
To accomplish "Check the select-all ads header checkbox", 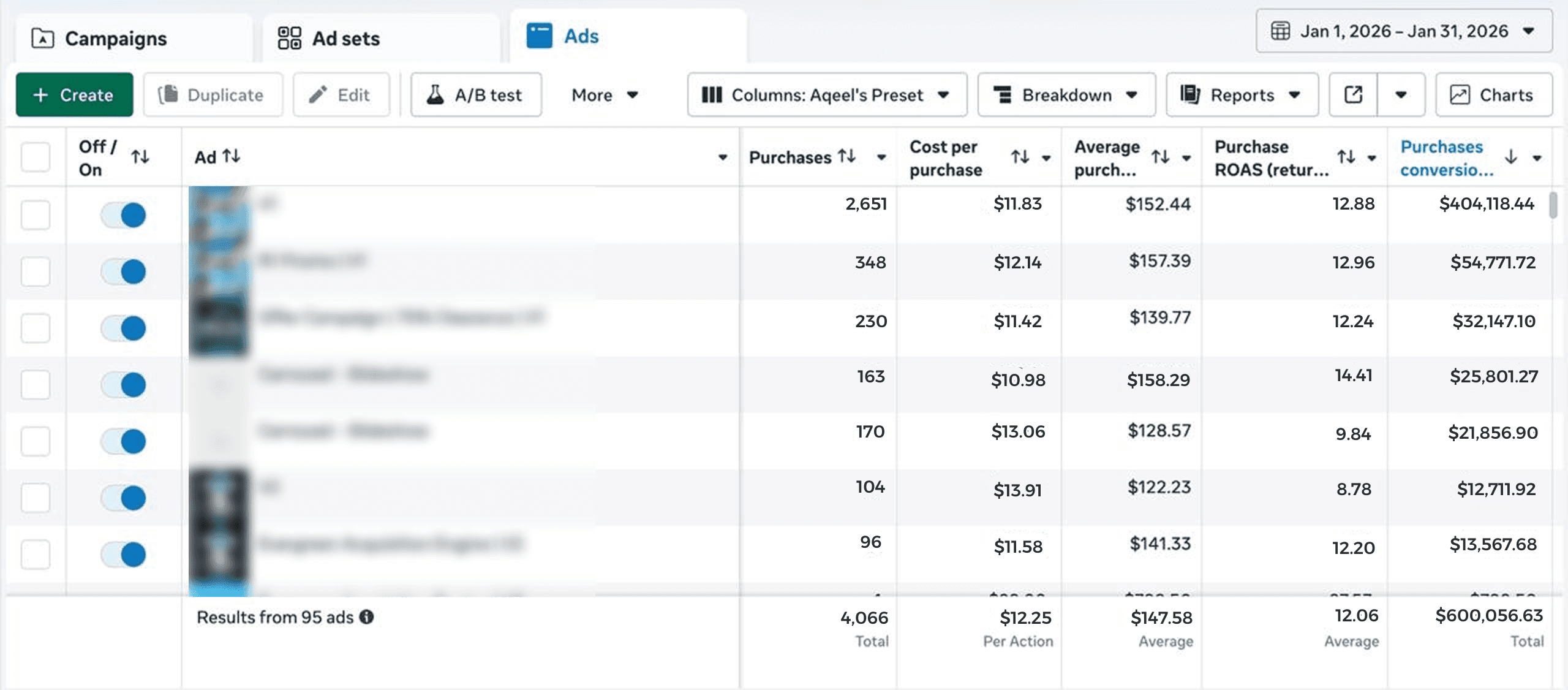I will [x=36, y=157].
